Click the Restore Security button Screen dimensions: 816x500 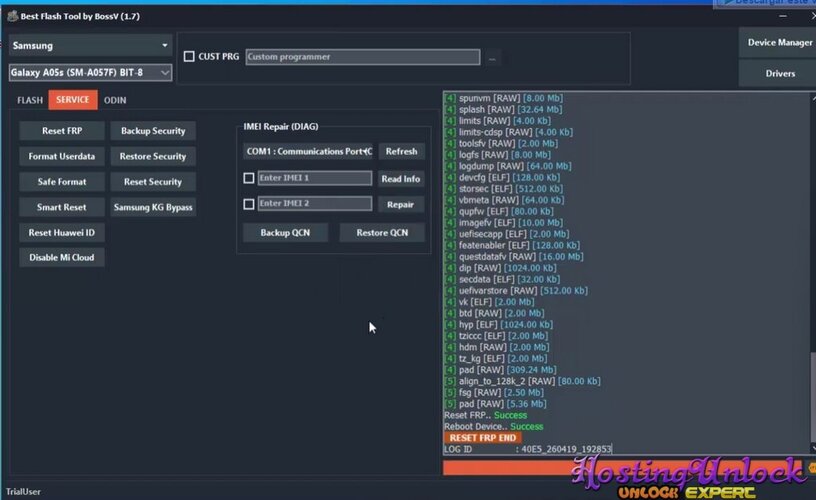[x=153, y=156]
